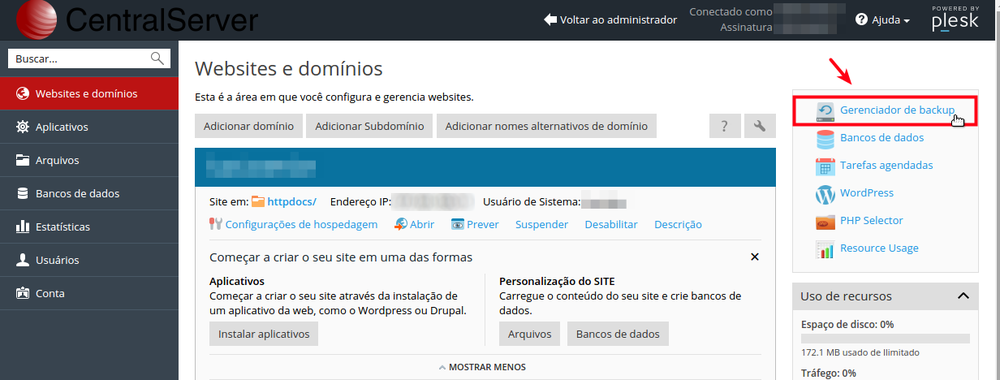Image resolution: width=1000 pixels, height=380 pixels.
Task: Click the Descrição link
Action: pyautogui.click(x=678, y=224)
